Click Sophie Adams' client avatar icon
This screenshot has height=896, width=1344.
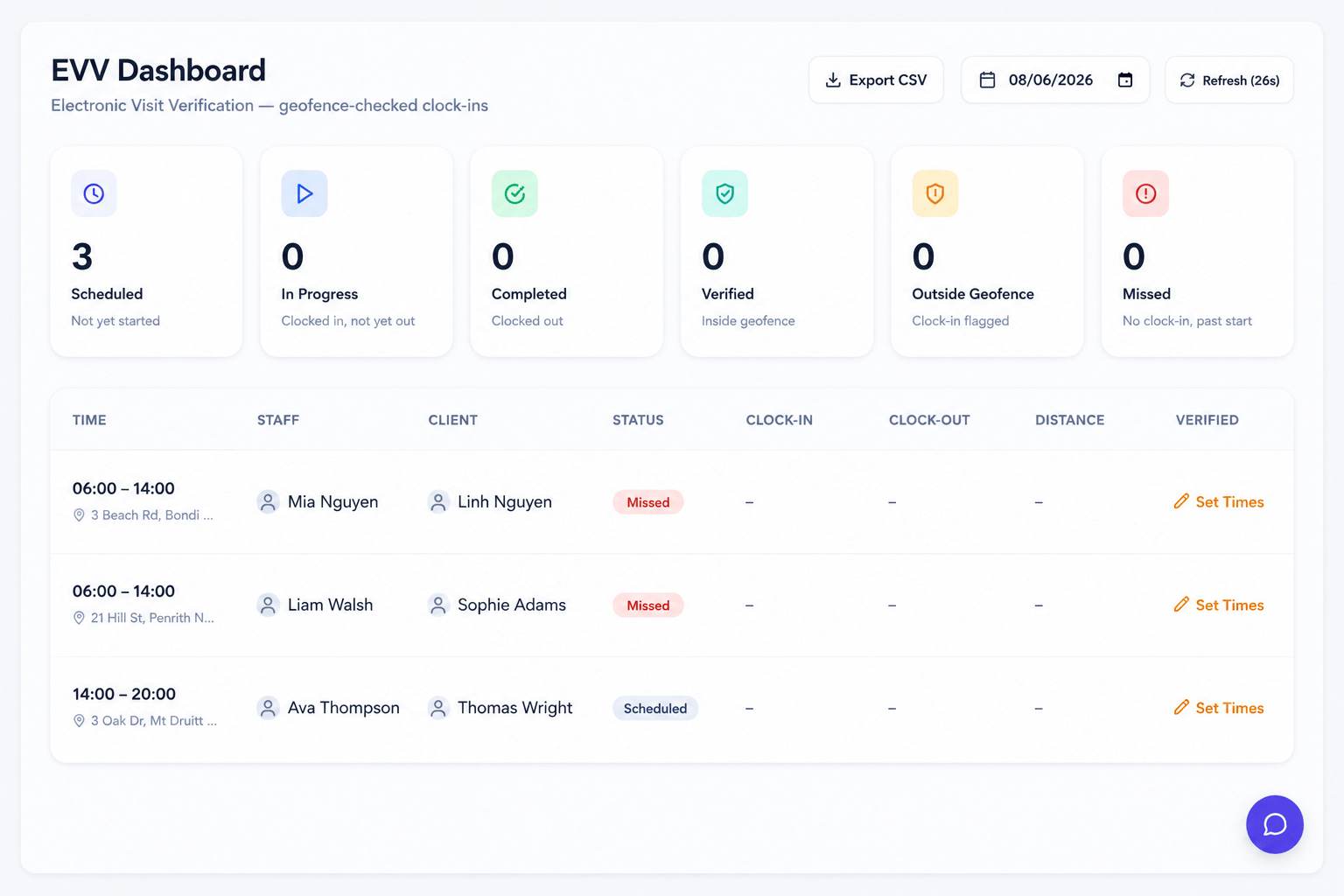pyautogui.click(x=438, y=605)
